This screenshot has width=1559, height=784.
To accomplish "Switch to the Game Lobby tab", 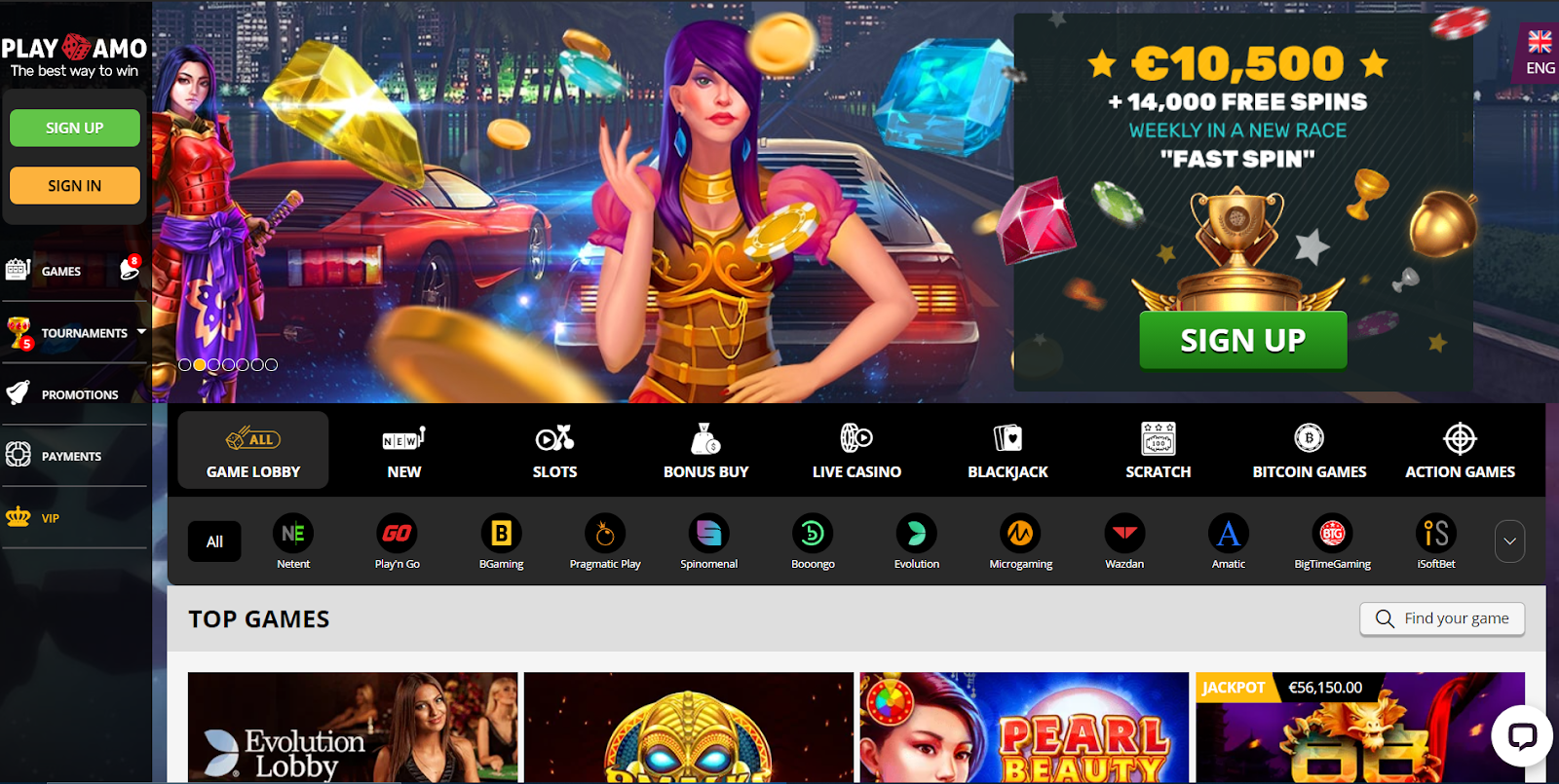I will [x=253, y=450].
